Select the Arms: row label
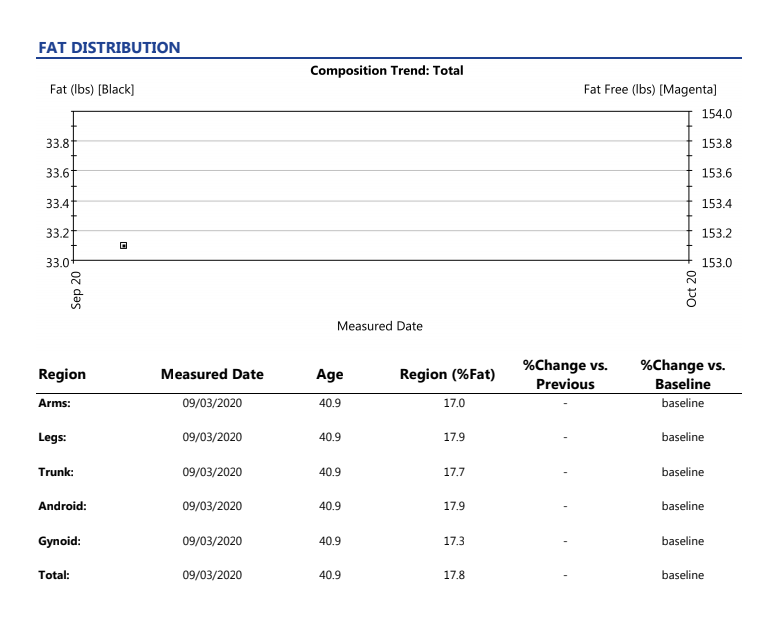 [x=54, y=403]
